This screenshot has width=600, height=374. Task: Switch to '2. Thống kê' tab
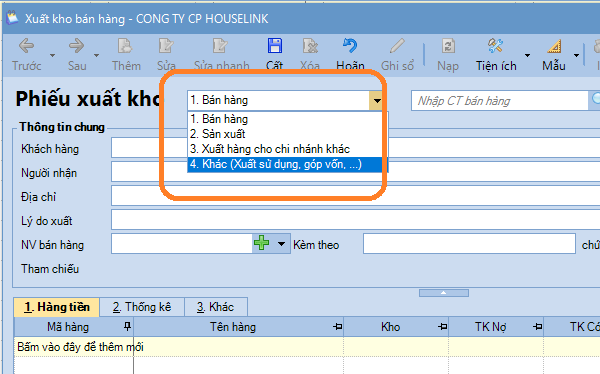click(x=142, y=307)
